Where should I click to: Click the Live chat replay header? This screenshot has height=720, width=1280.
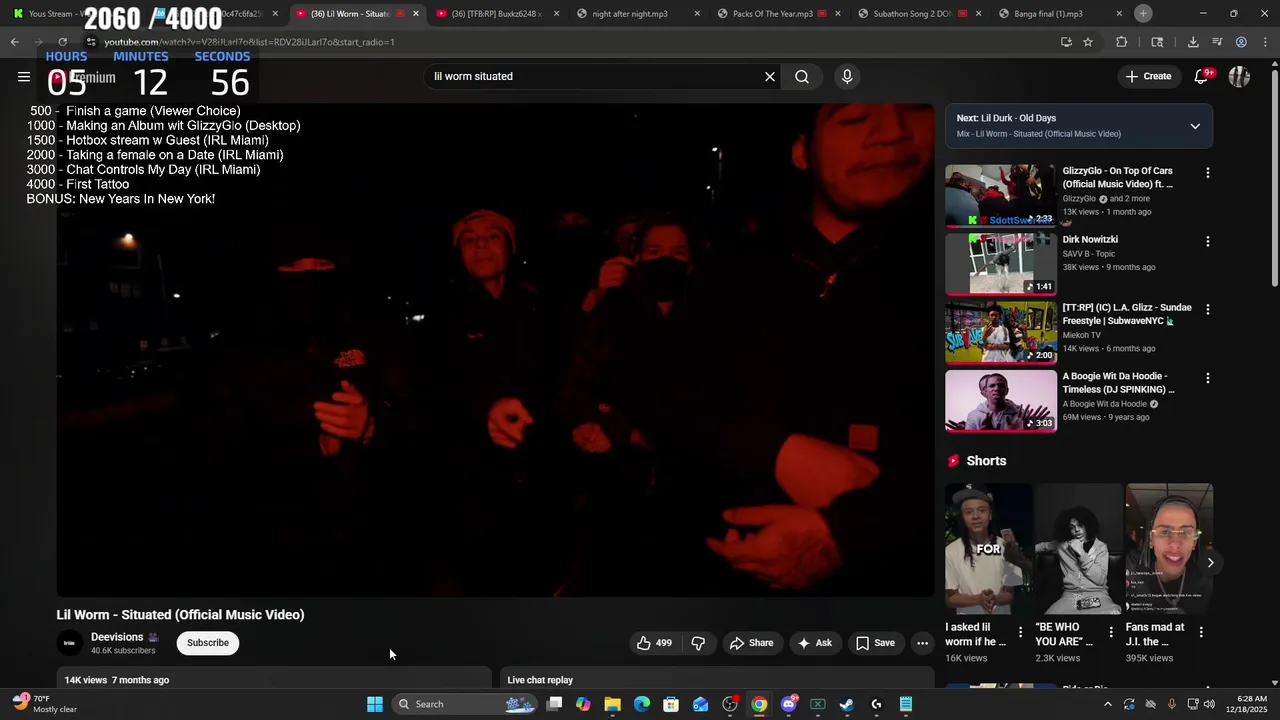point(540,680)
